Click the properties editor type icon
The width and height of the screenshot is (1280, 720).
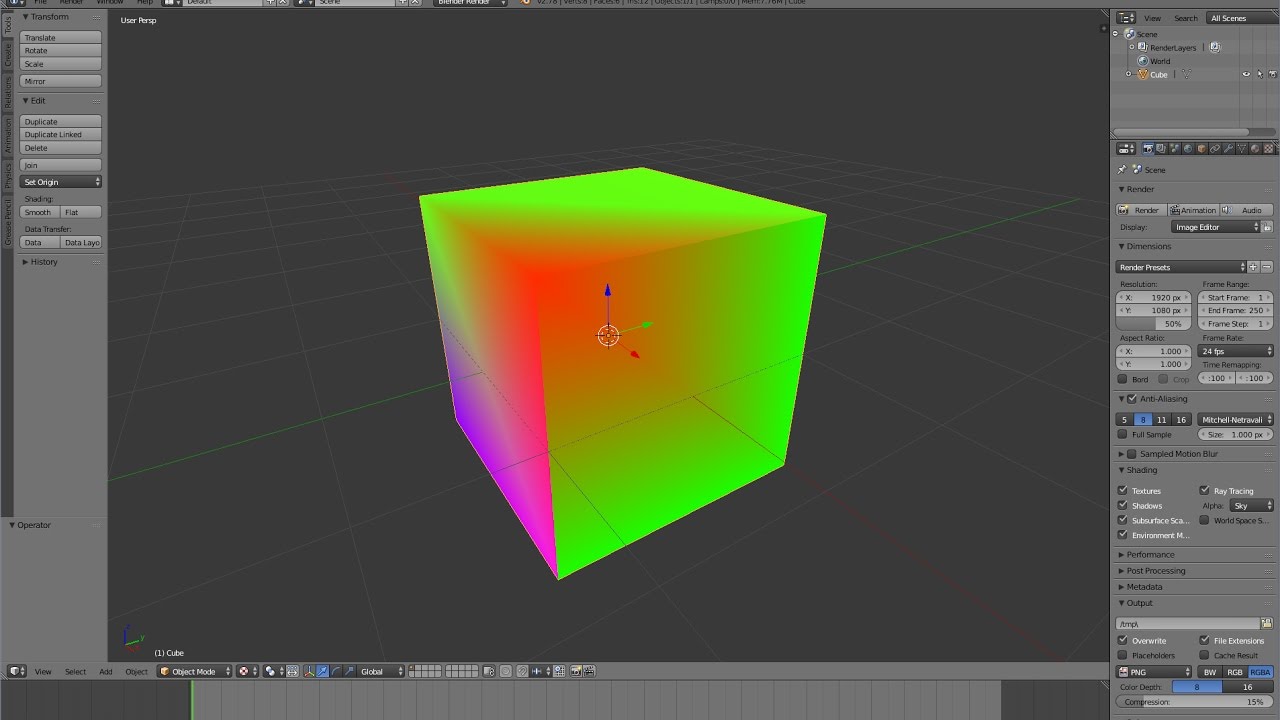[1126, 149]
